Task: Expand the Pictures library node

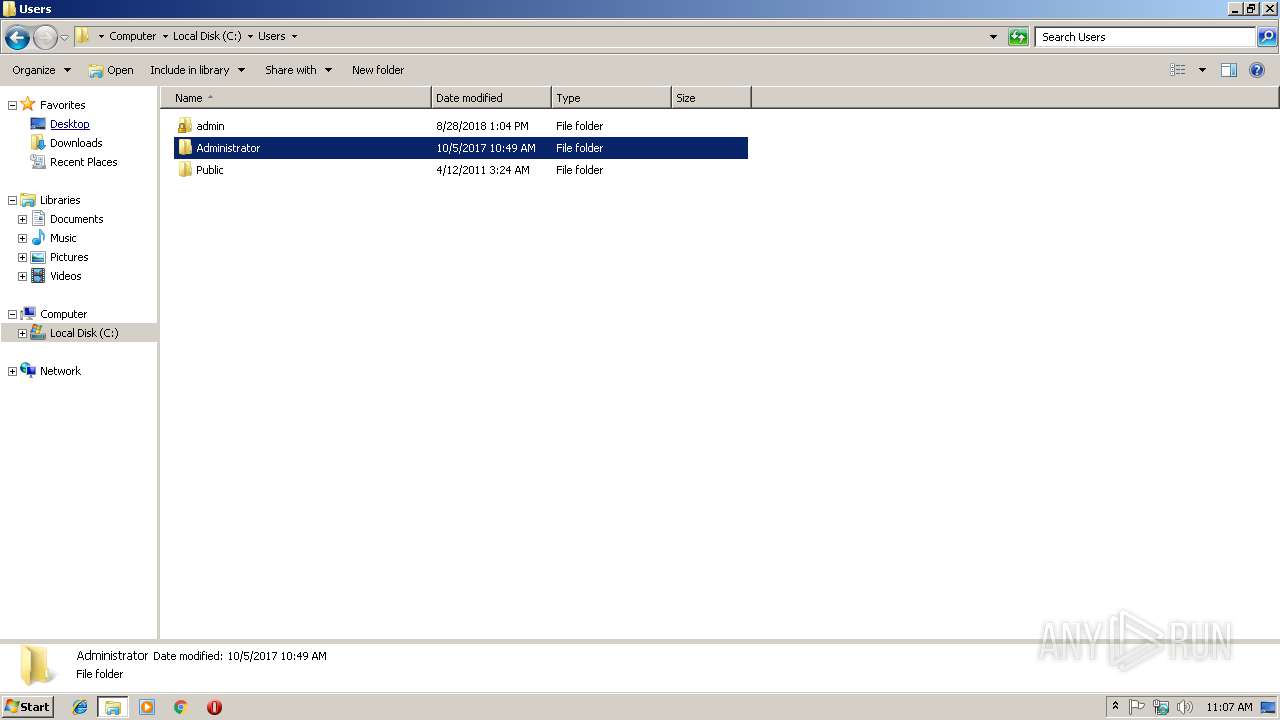Action: point(22,257)
